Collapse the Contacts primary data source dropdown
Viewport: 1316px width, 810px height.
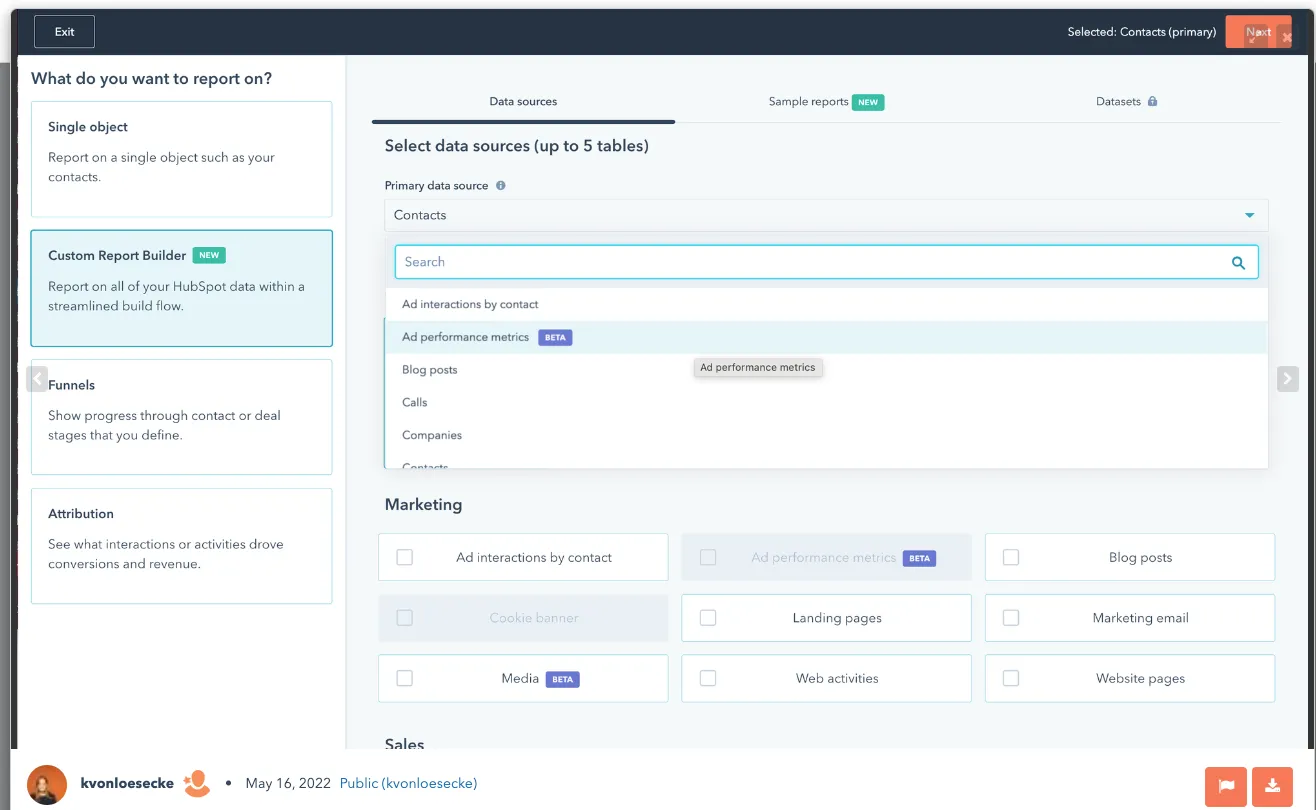pyautogui.click(x=1248, y=214)
